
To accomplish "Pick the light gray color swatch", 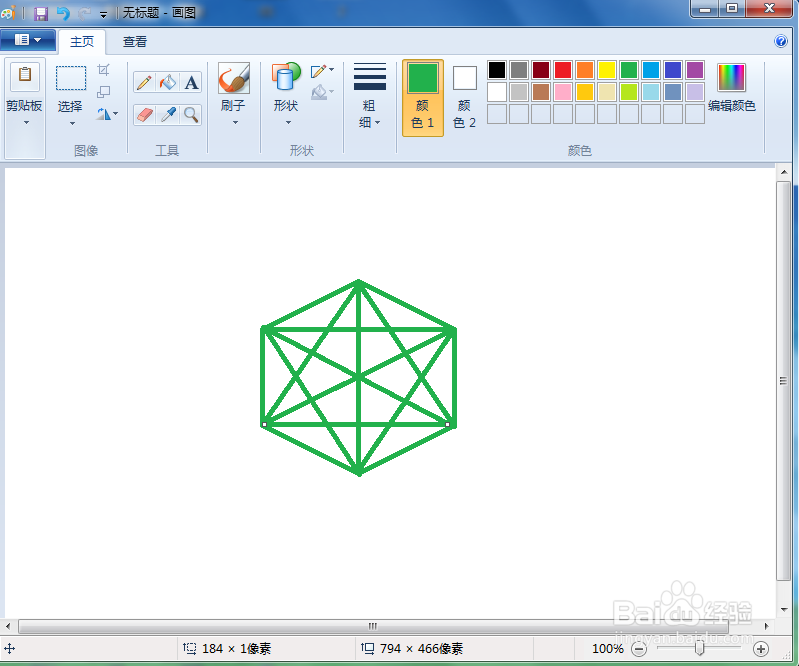I will 519,92.
